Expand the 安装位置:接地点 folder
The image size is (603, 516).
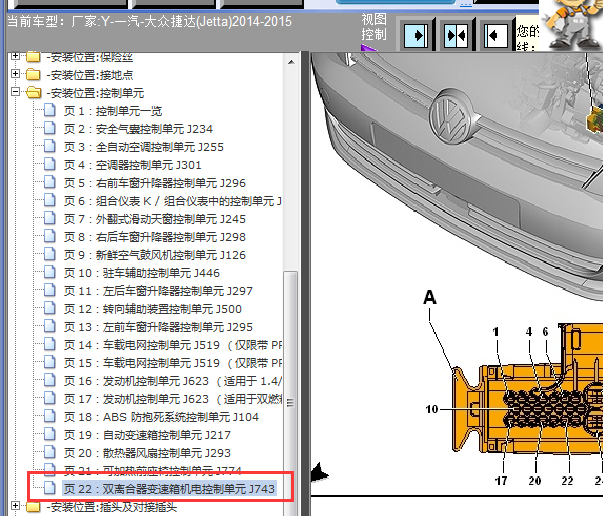pos(15,73)
